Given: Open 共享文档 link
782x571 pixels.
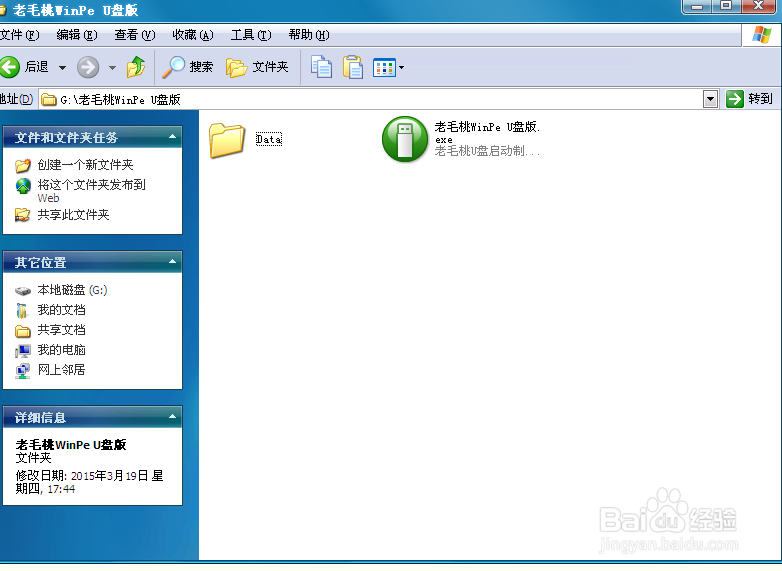Looking at the screenshot, I should 61,330.
